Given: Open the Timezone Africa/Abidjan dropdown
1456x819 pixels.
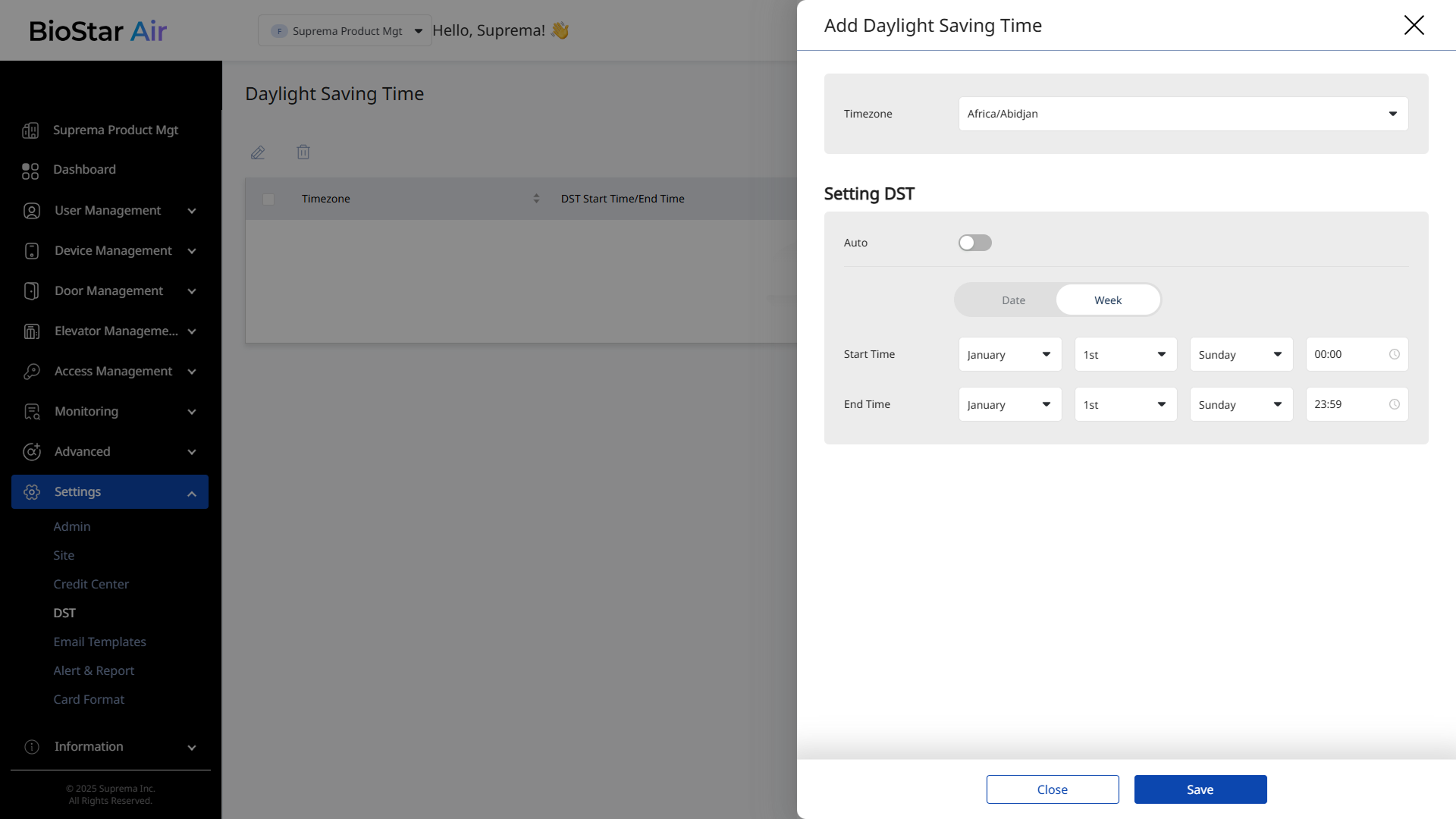Looking at the screenshot, I should tap(1182, 114).
